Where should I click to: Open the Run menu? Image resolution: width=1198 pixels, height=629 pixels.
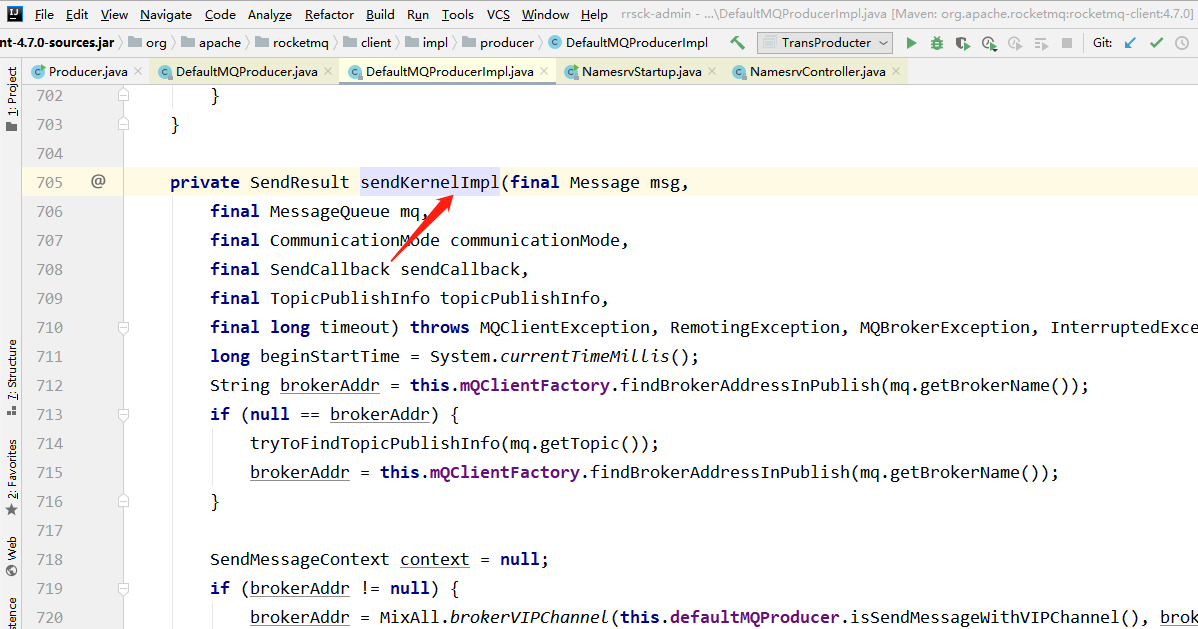point(417,15)
